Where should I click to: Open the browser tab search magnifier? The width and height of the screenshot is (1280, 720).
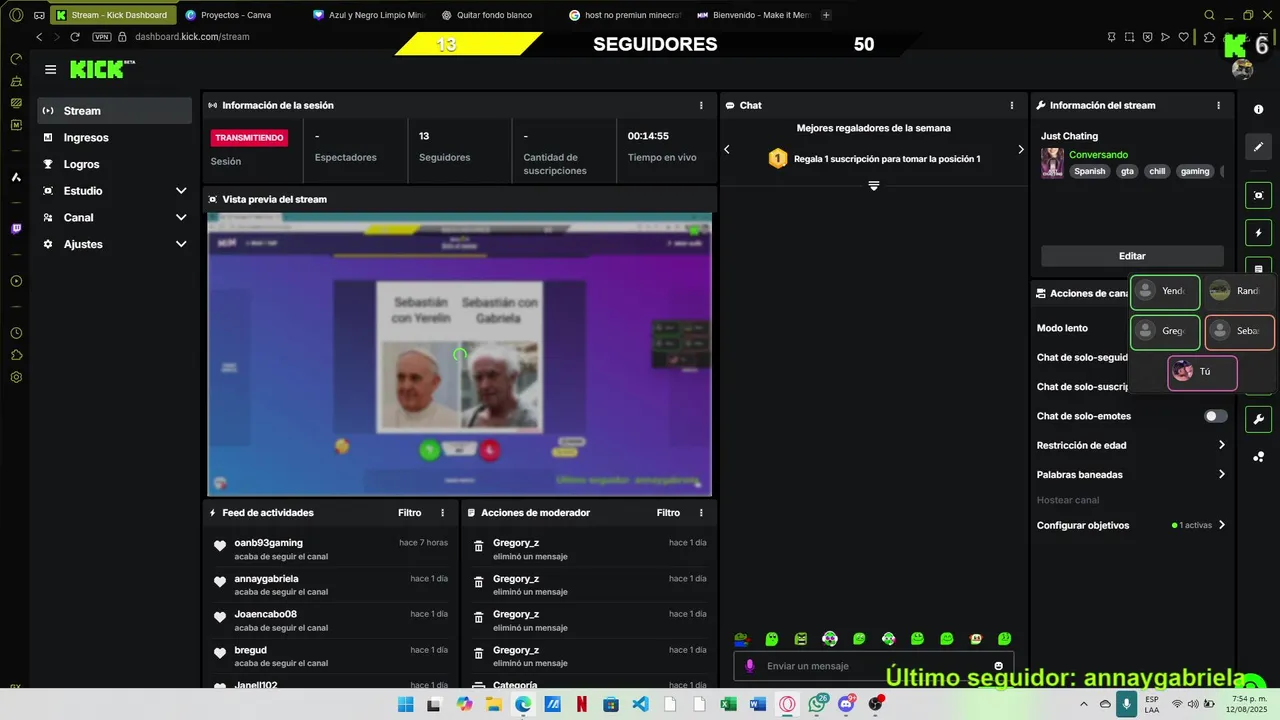point(1209,15)
